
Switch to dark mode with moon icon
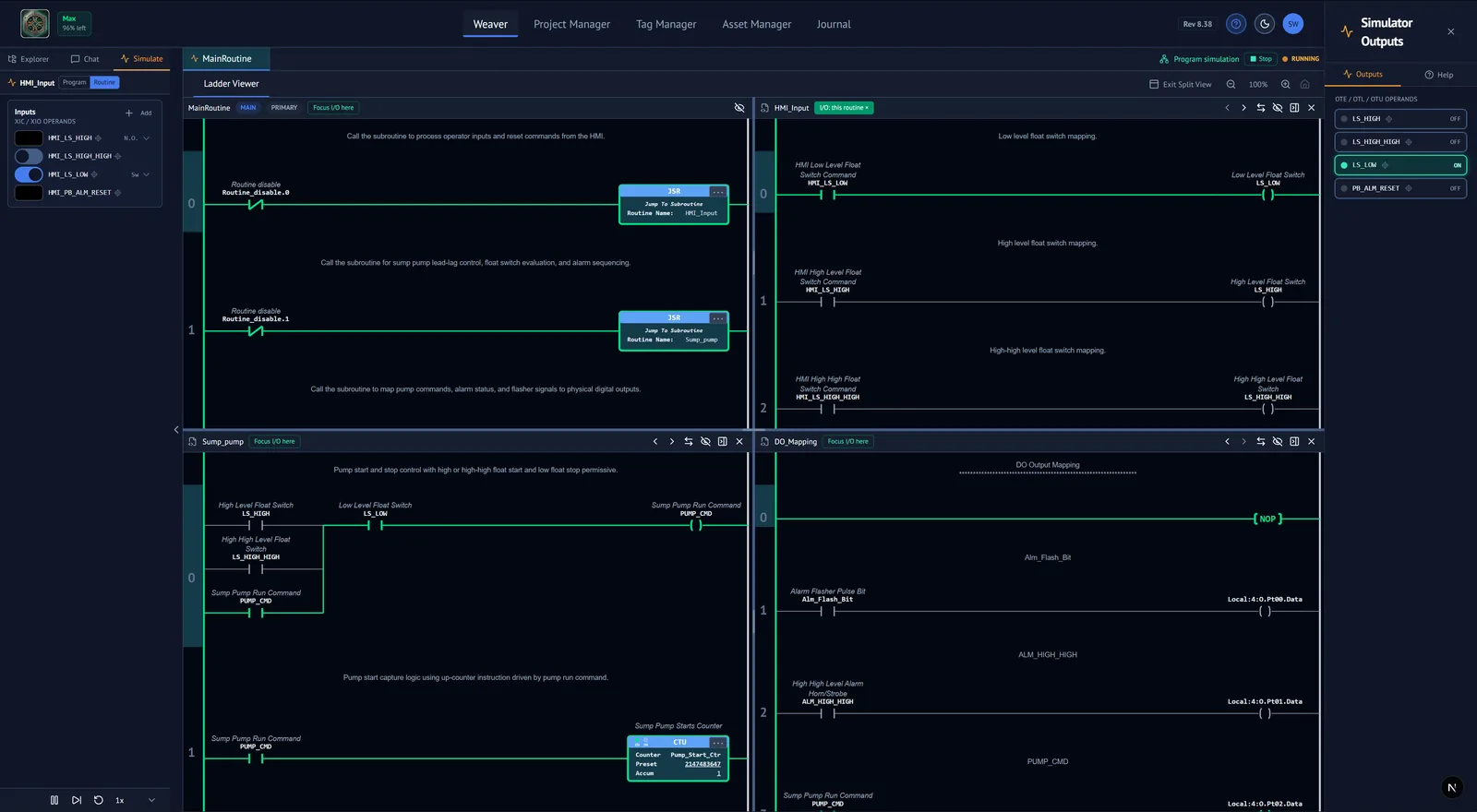pos(1265,24)
